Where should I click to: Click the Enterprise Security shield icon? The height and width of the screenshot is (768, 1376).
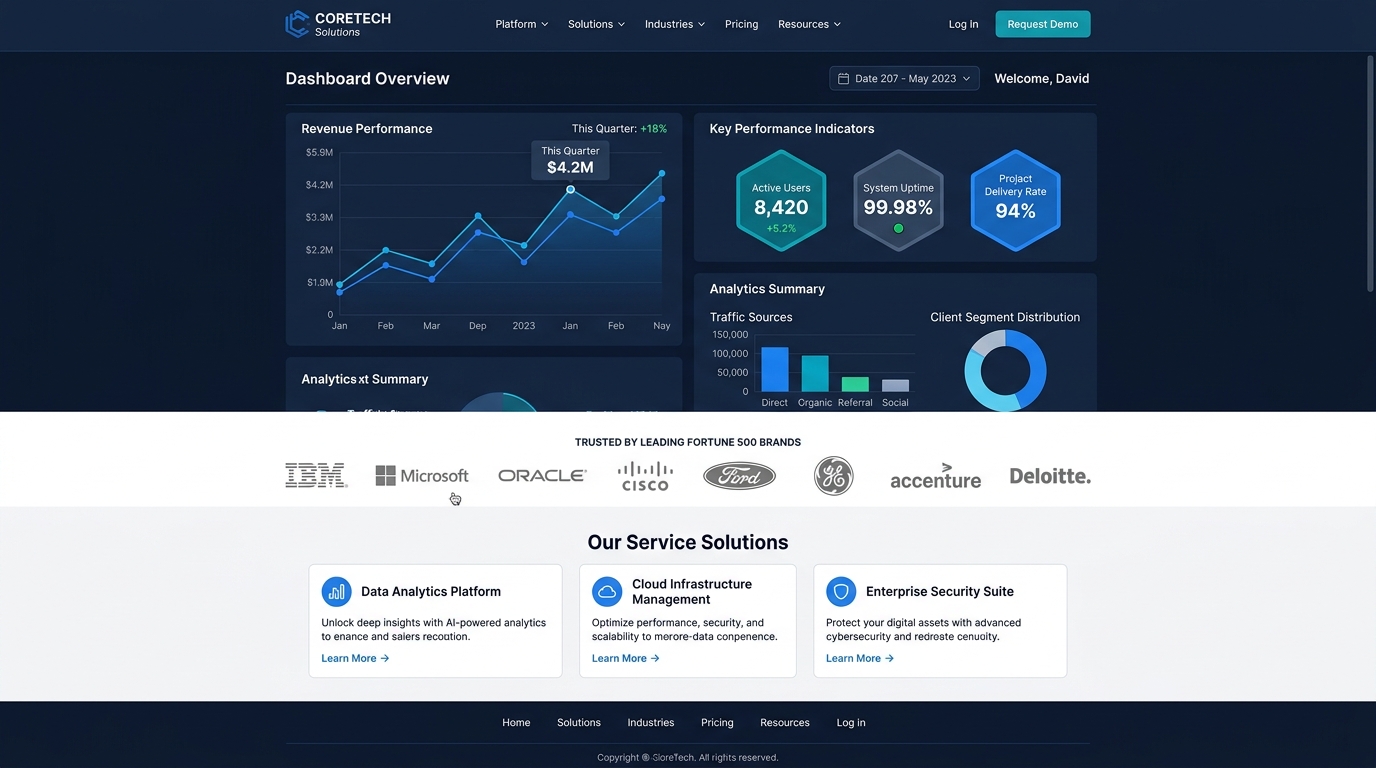[841, 591]
